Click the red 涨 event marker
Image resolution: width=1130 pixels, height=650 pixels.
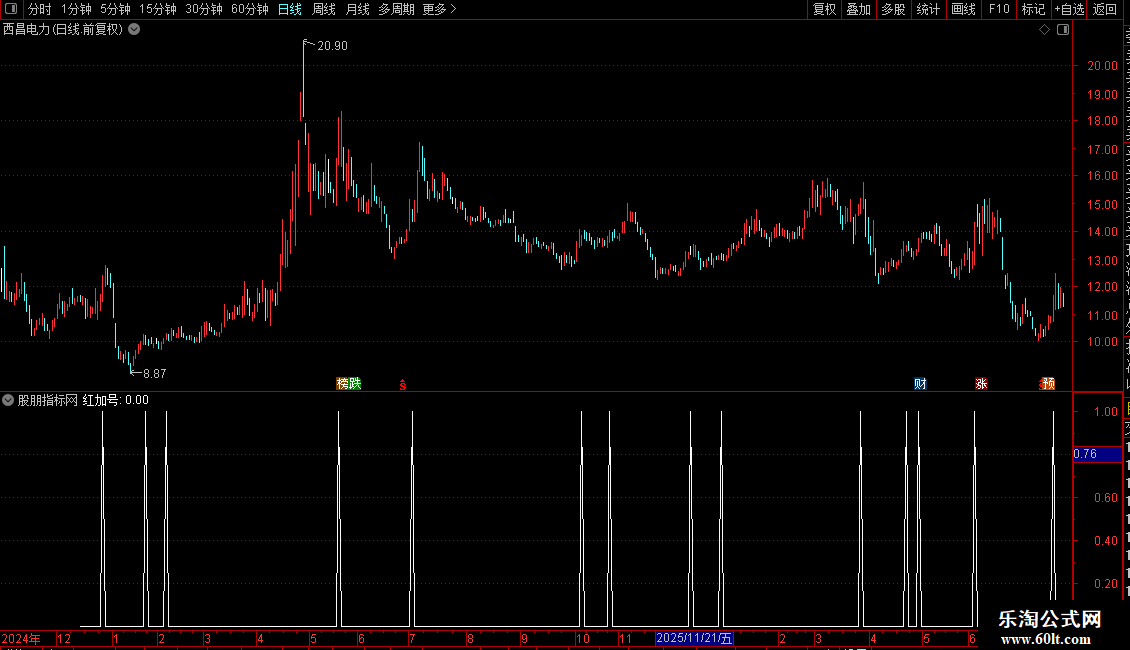tap(981, 383)
